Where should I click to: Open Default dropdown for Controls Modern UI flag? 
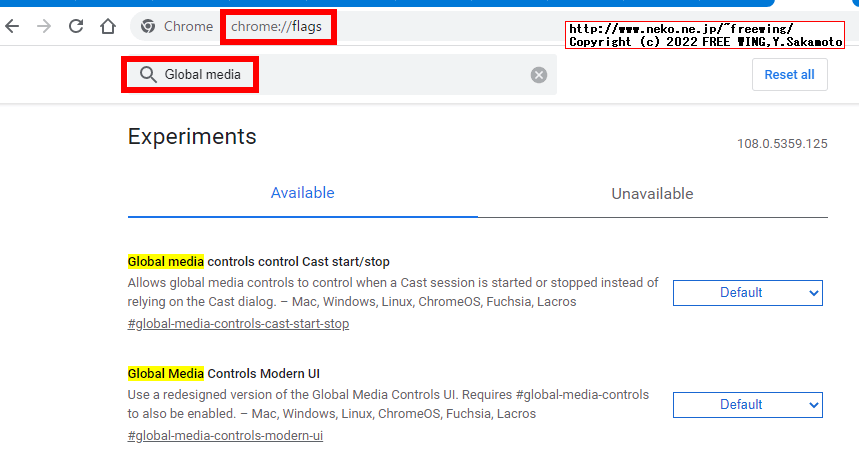[748, 405]
